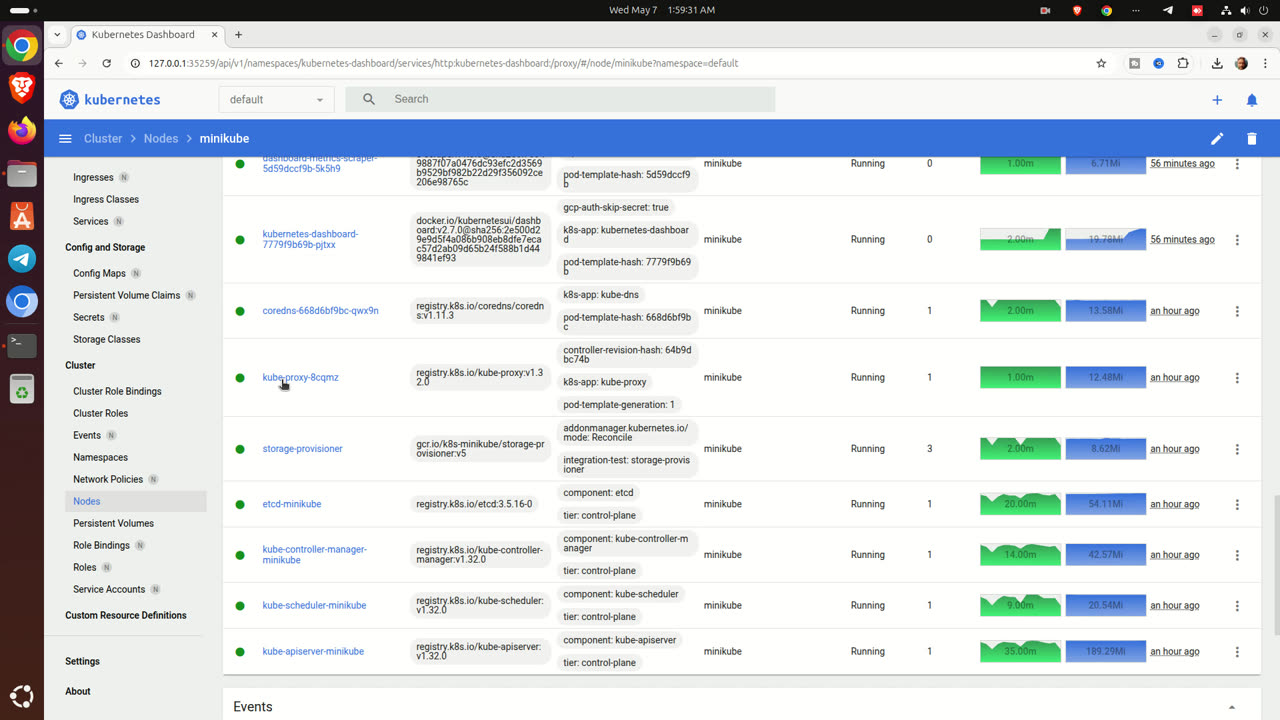The height and width of the screenshot is (720, 1280).
Task: Open a new browser tab
Action: tap(238, 34)
